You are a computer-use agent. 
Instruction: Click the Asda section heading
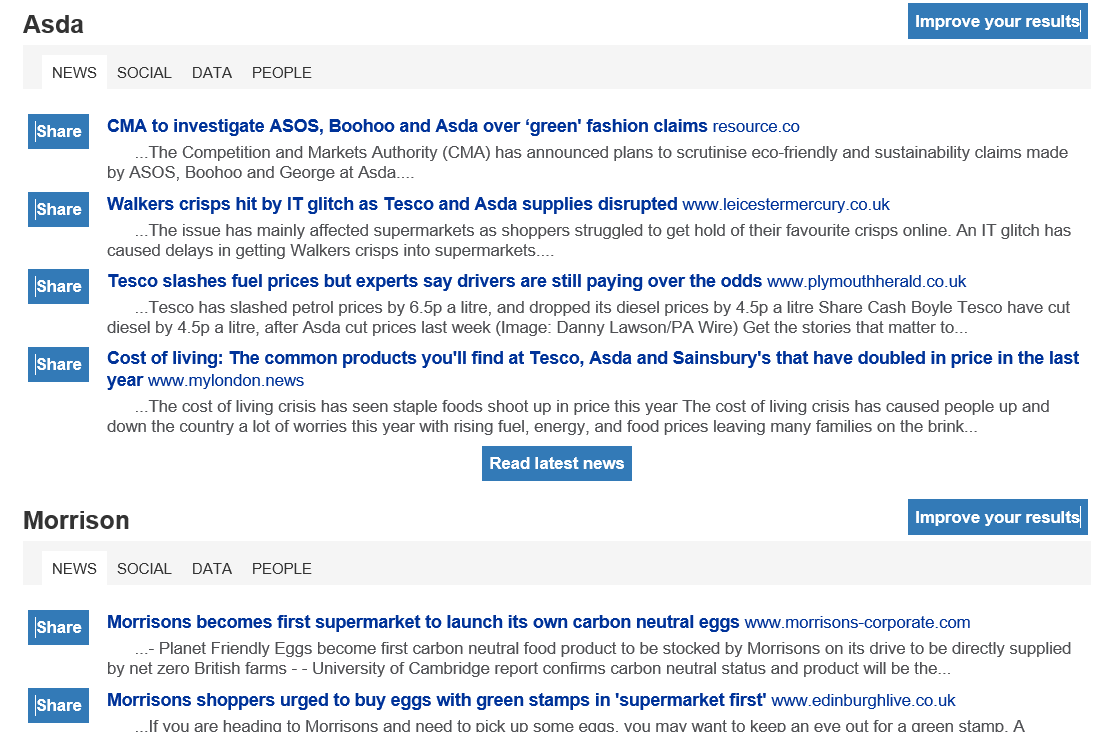53,25
